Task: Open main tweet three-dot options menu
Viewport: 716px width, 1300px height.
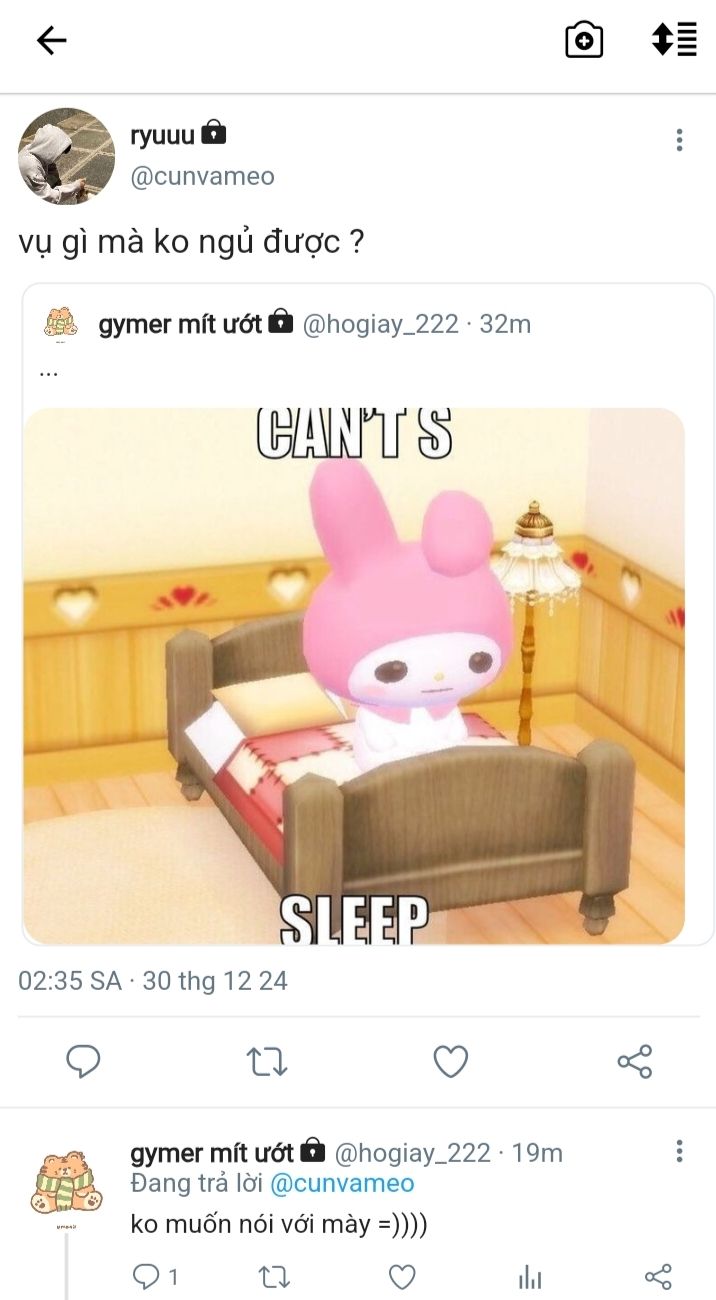Action: [679, 140]
